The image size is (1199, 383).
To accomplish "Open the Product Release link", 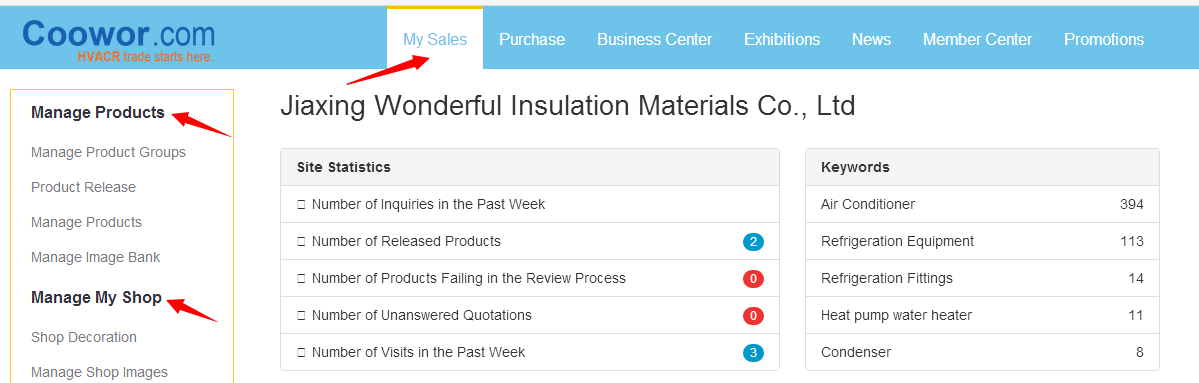I will [83, 187].
